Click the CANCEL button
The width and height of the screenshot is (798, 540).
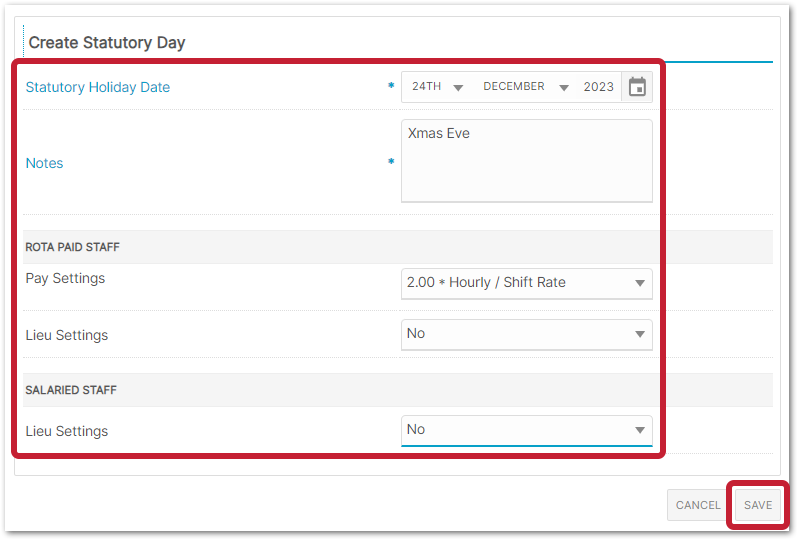pyautogui.click(x=698, y=505)
